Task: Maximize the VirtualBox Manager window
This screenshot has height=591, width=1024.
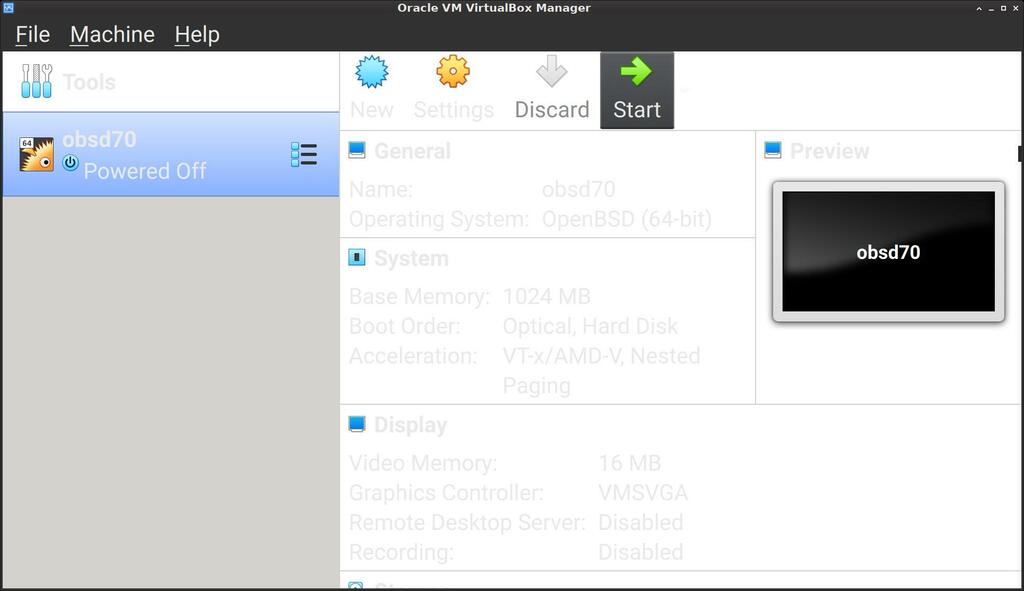Action: coord(1003,8)
